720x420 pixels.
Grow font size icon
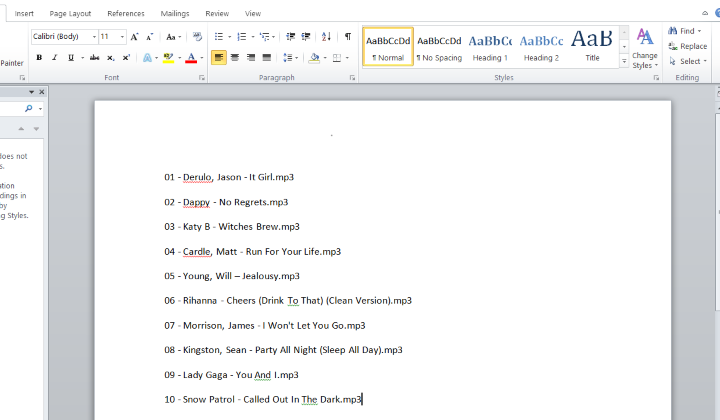pos(134,37)
